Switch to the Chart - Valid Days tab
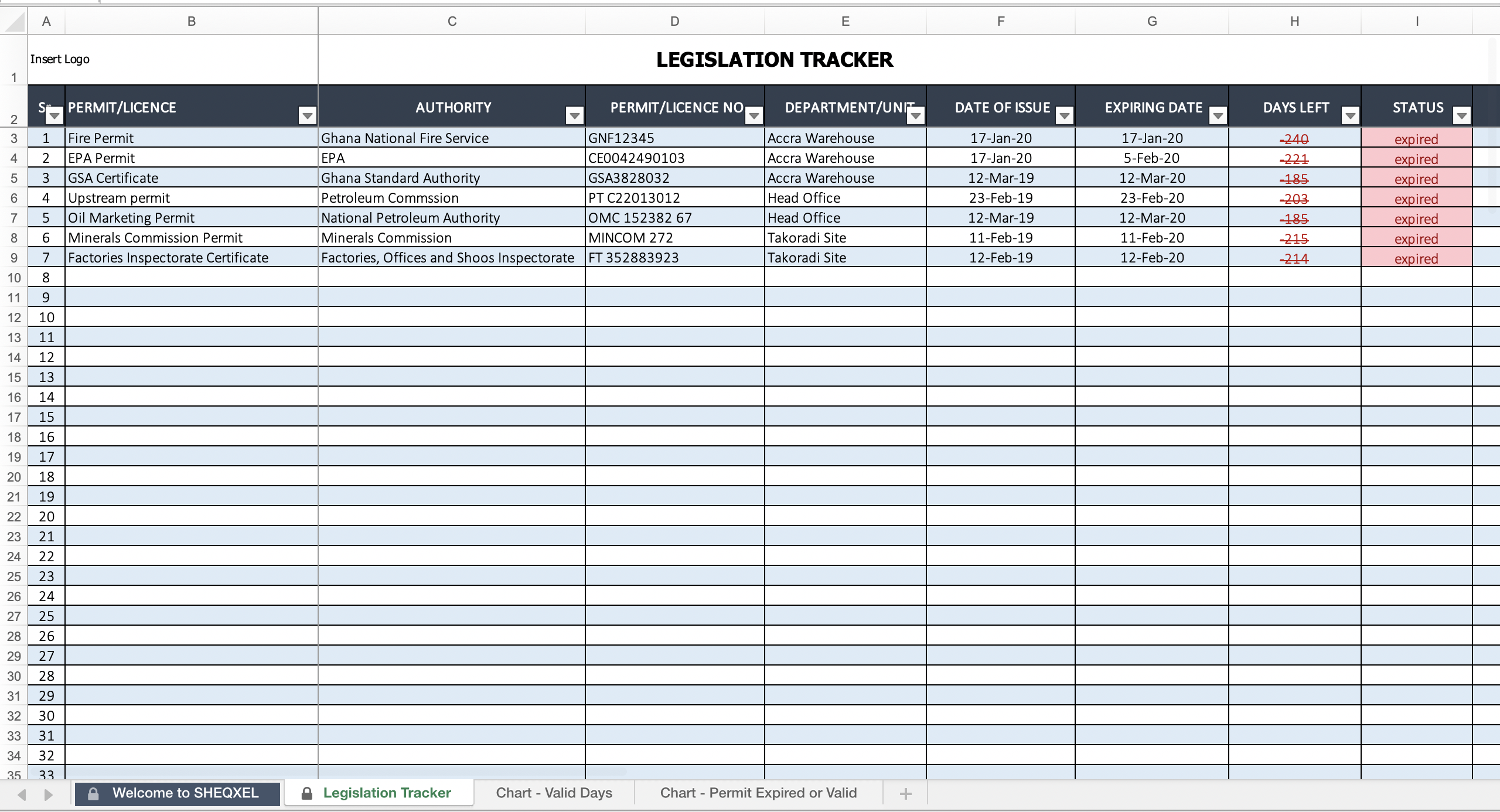Image resolution: width=1500 pixels, height=812 pixels. pyautogui.click(x=553, y=793)
